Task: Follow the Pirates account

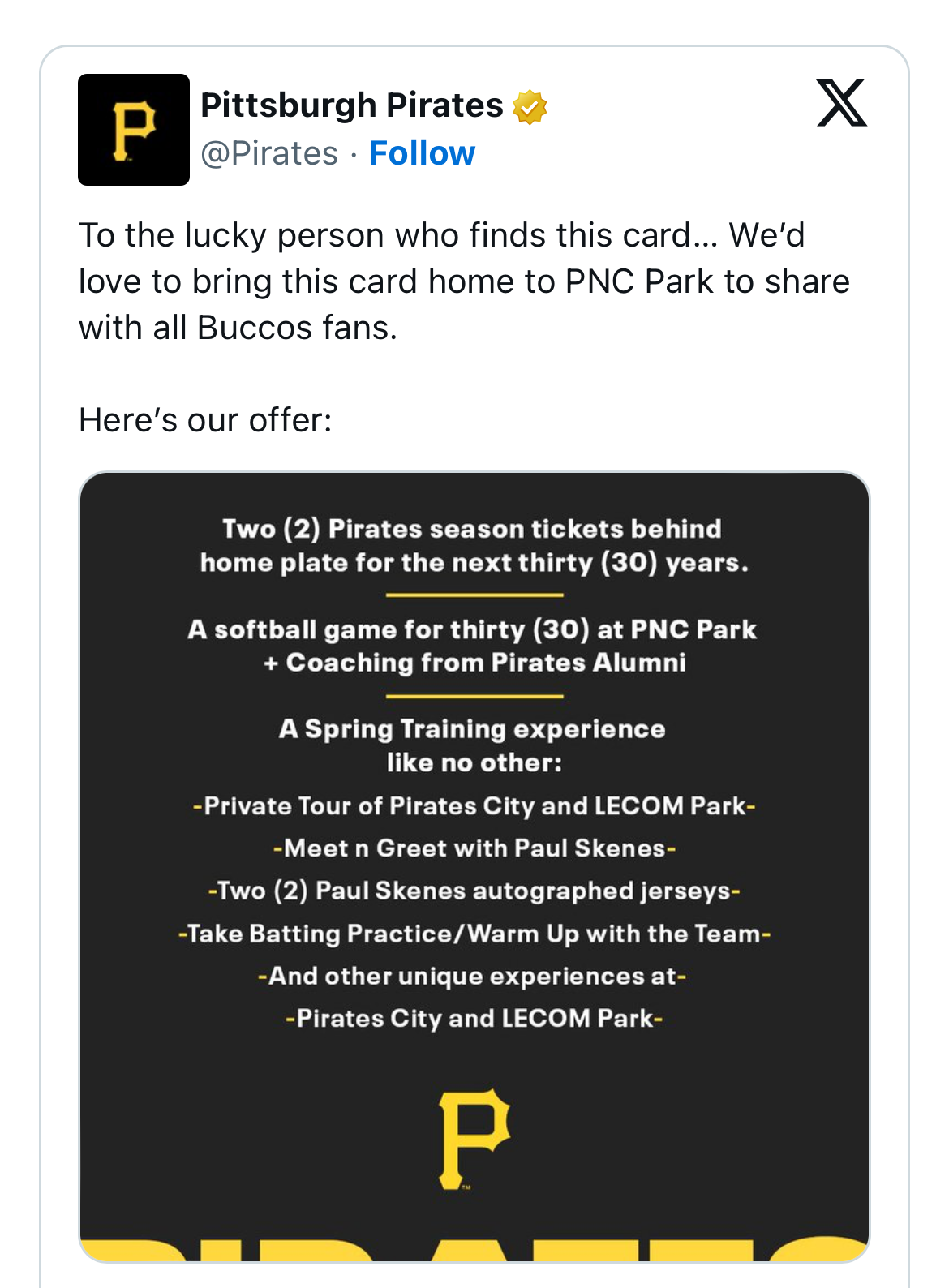Action: 422,153
